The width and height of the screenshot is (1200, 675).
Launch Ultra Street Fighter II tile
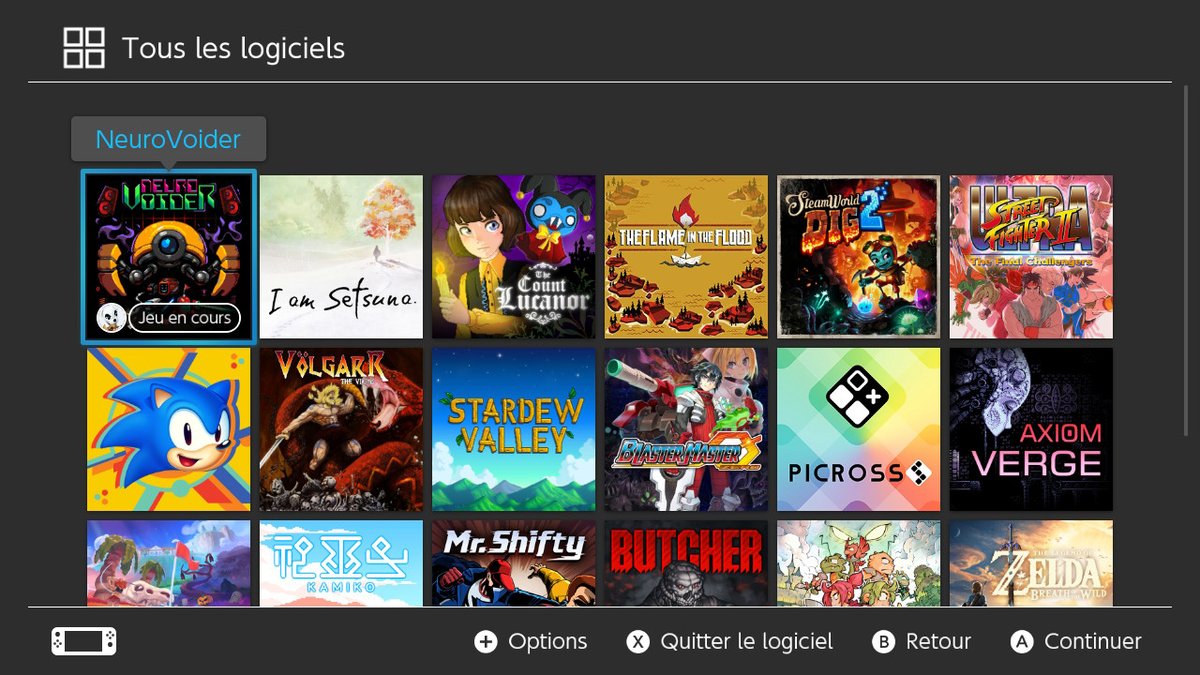click(x=1032, y=257)
